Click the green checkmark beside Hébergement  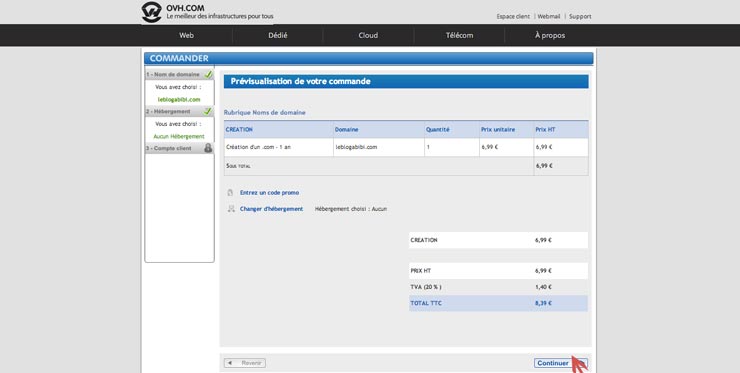point(207,111)
